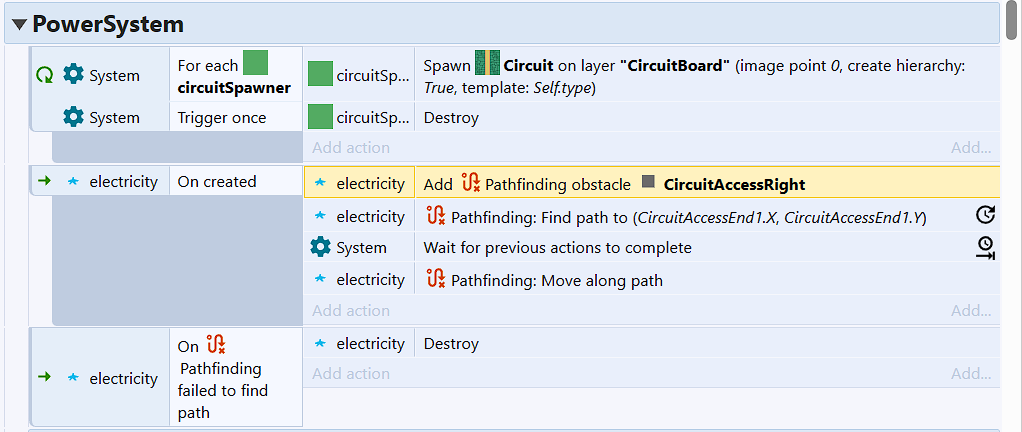The width and height of the screenshot is (1022, 432).
Task: Click the Pathfinding icon in Find path action
Action: point(435,216)
